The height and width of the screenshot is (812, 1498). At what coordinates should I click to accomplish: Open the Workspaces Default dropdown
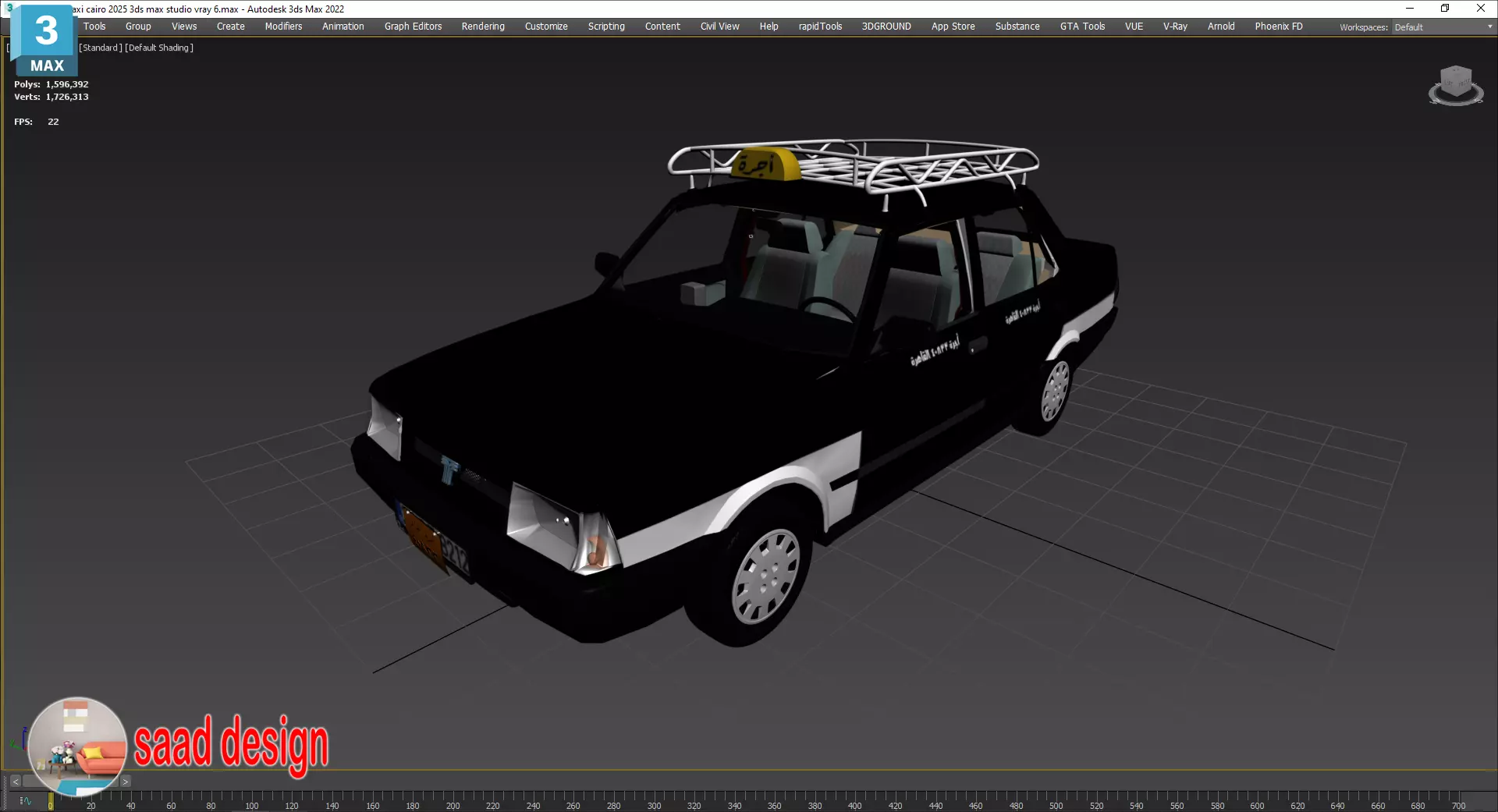click(1443, 27)
